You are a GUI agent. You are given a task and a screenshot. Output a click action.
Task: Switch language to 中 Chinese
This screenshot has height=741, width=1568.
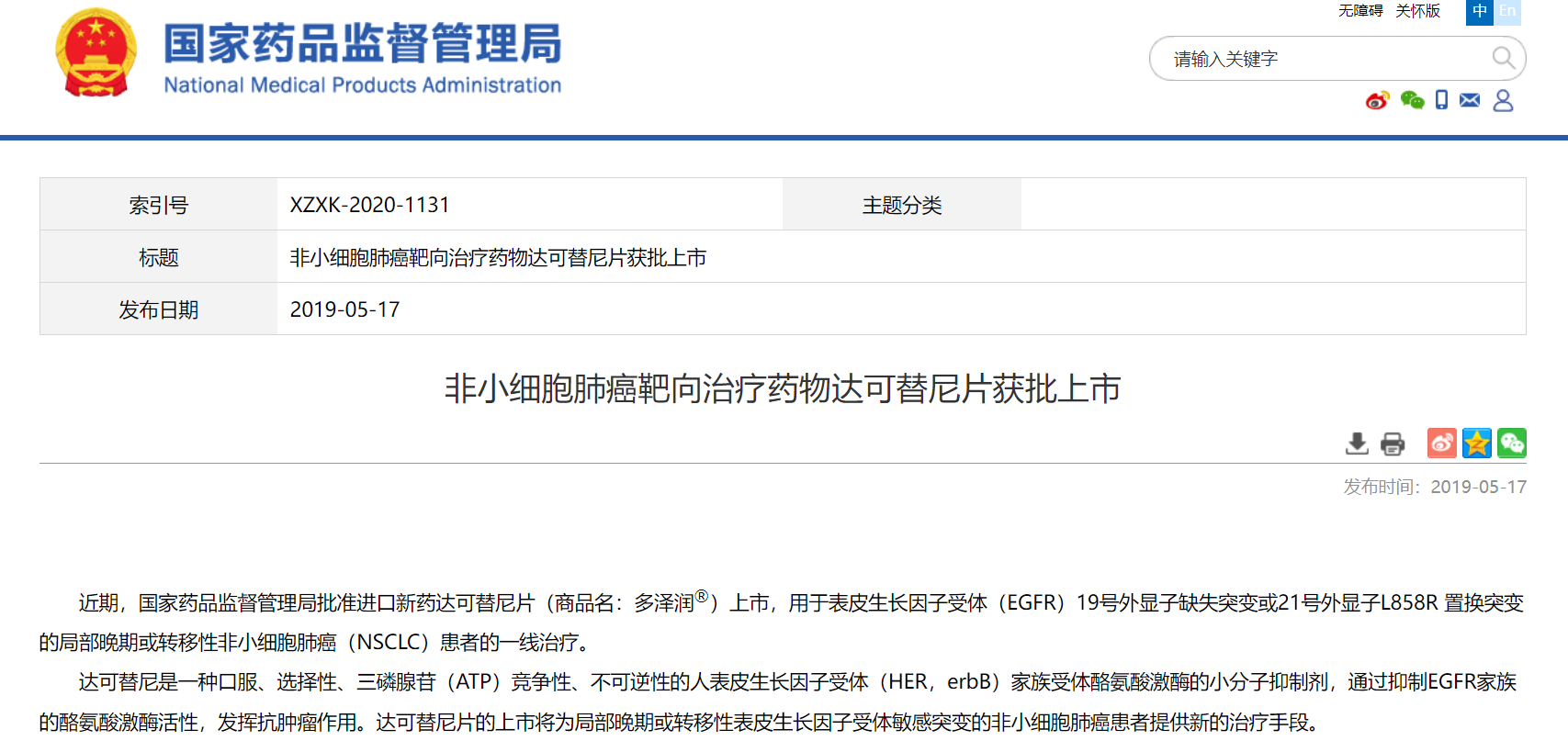[x=1479, y=11]
